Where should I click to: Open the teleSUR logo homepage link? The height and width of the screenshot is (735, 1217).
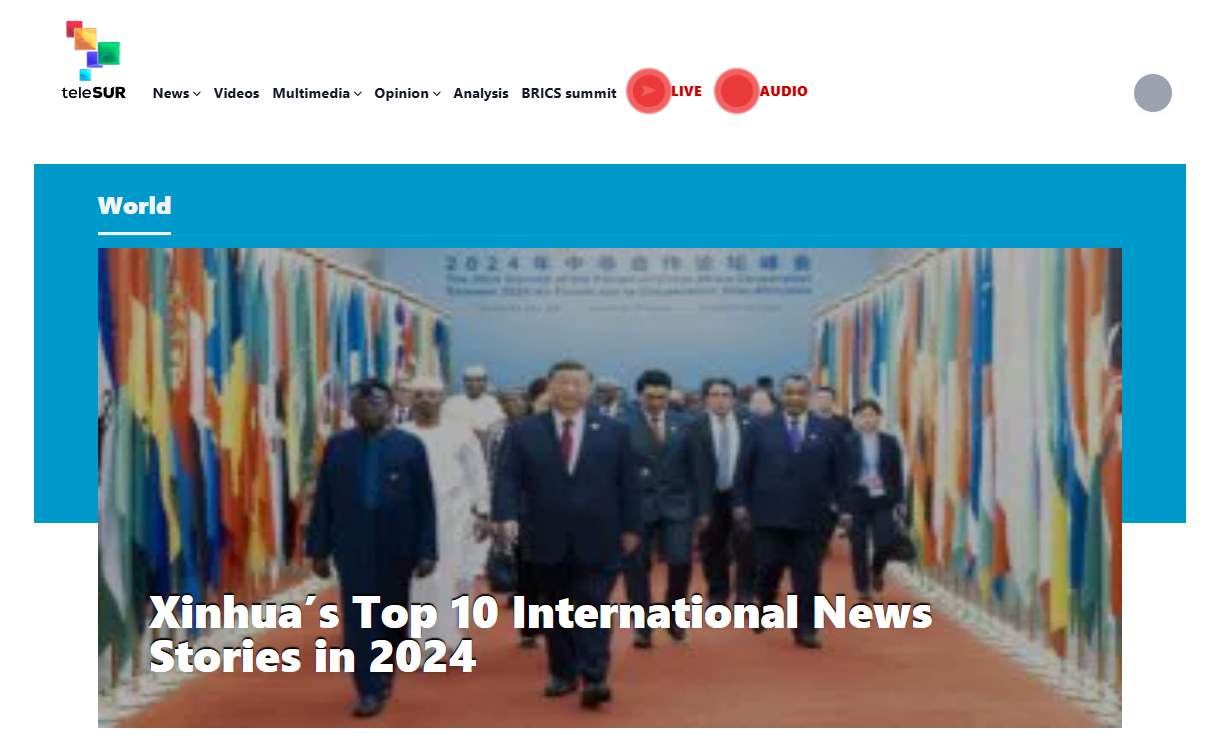pos(94,61)
